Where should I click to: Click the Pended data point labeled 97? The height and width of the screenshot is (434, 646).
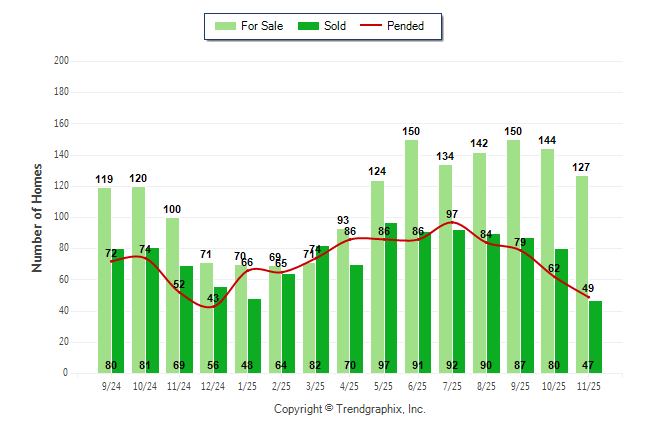(452, 222)
